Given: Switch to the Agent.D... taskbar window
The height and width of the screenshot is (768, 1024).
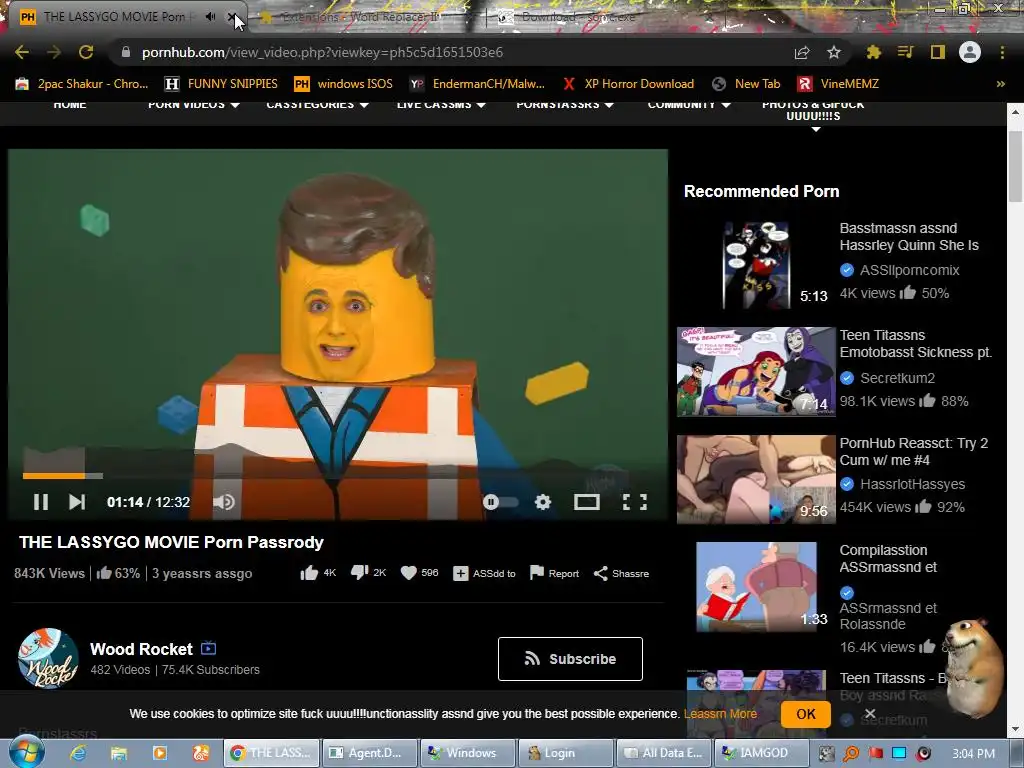Looking at the screenshot, I should tap(370, 753).
